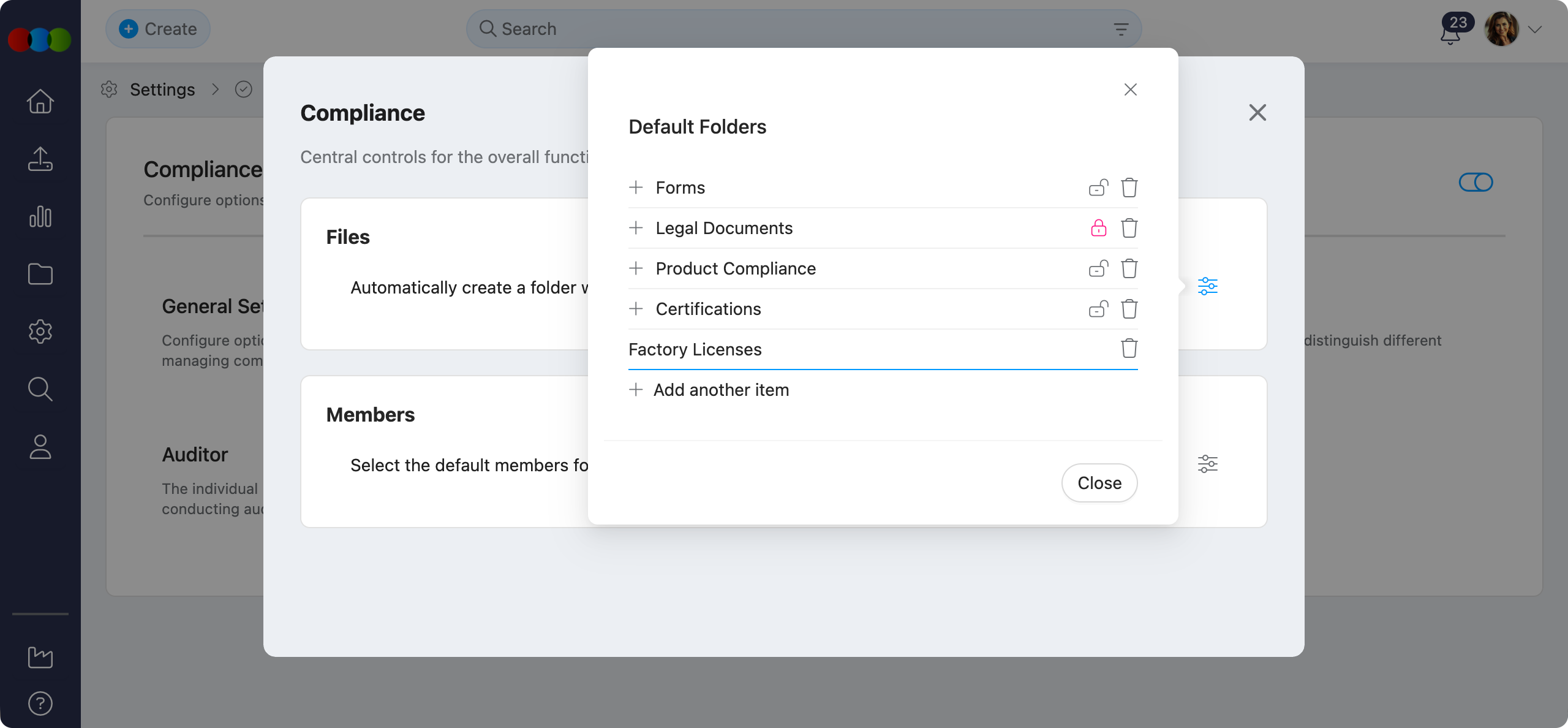
Task: Delete the Forms folder
Action: [1129, 188]
